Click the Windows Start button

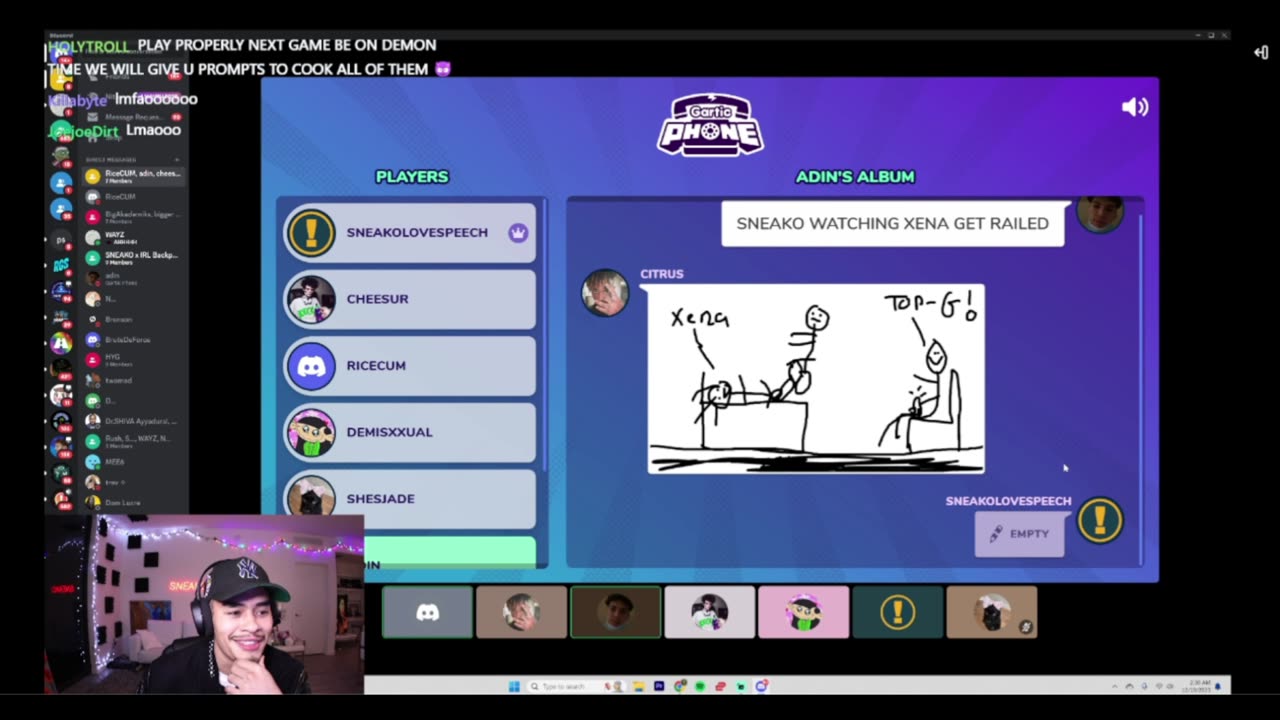click(514, 686)
